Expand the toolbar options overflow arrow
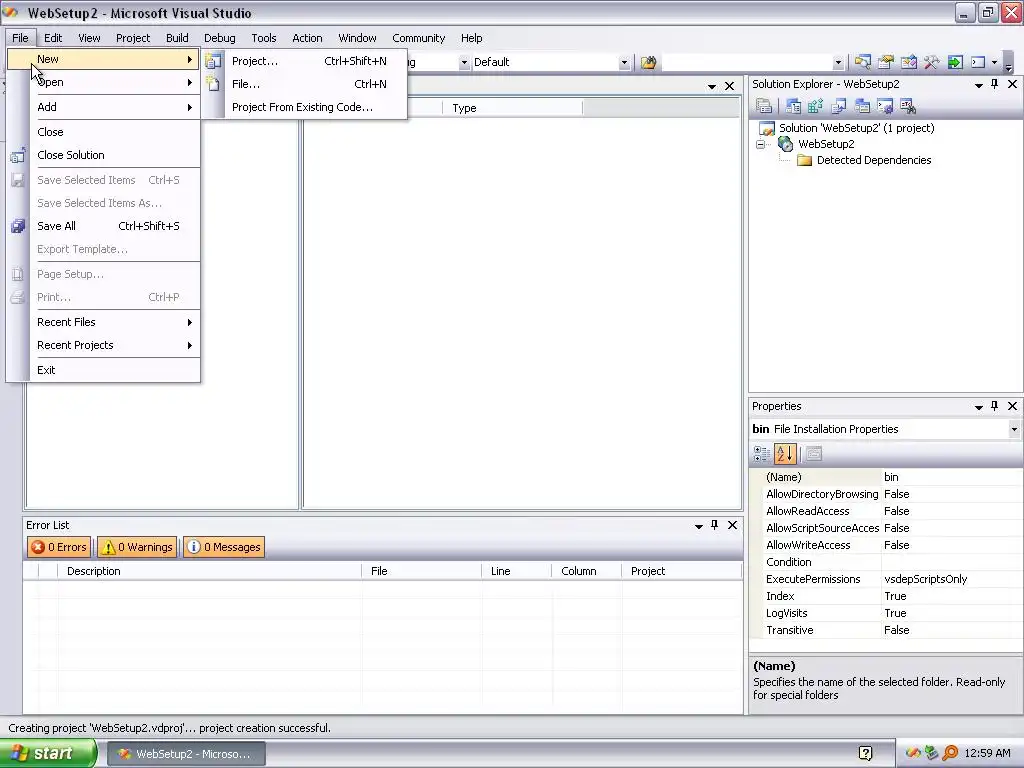Viewport: 1024px width, 768px height. coord(1008,64)
